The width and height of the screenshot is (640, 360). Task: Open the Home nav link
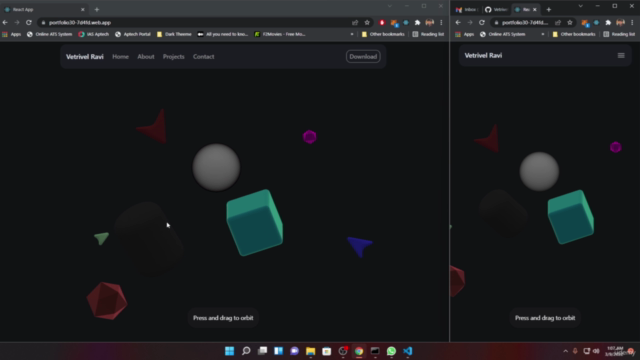coord(120,57)
